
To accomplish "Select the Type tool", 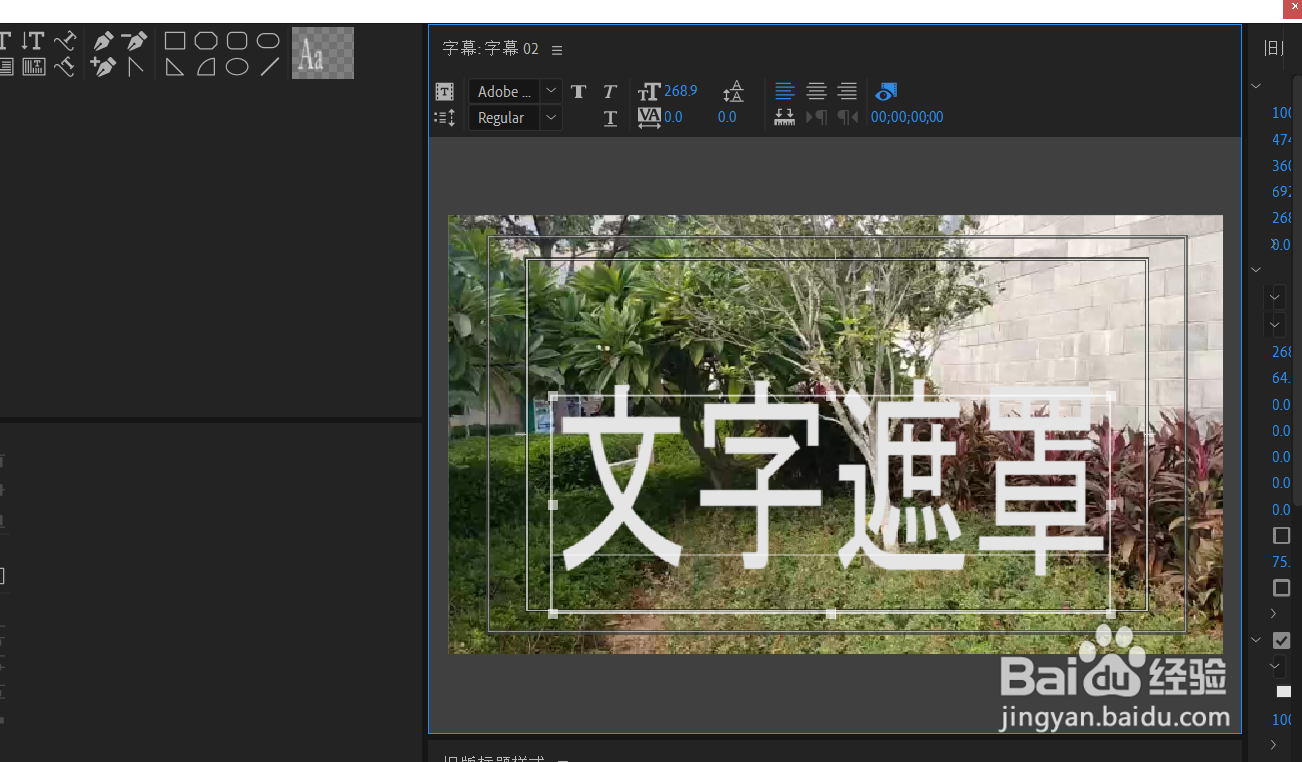I will click(6, 40).
